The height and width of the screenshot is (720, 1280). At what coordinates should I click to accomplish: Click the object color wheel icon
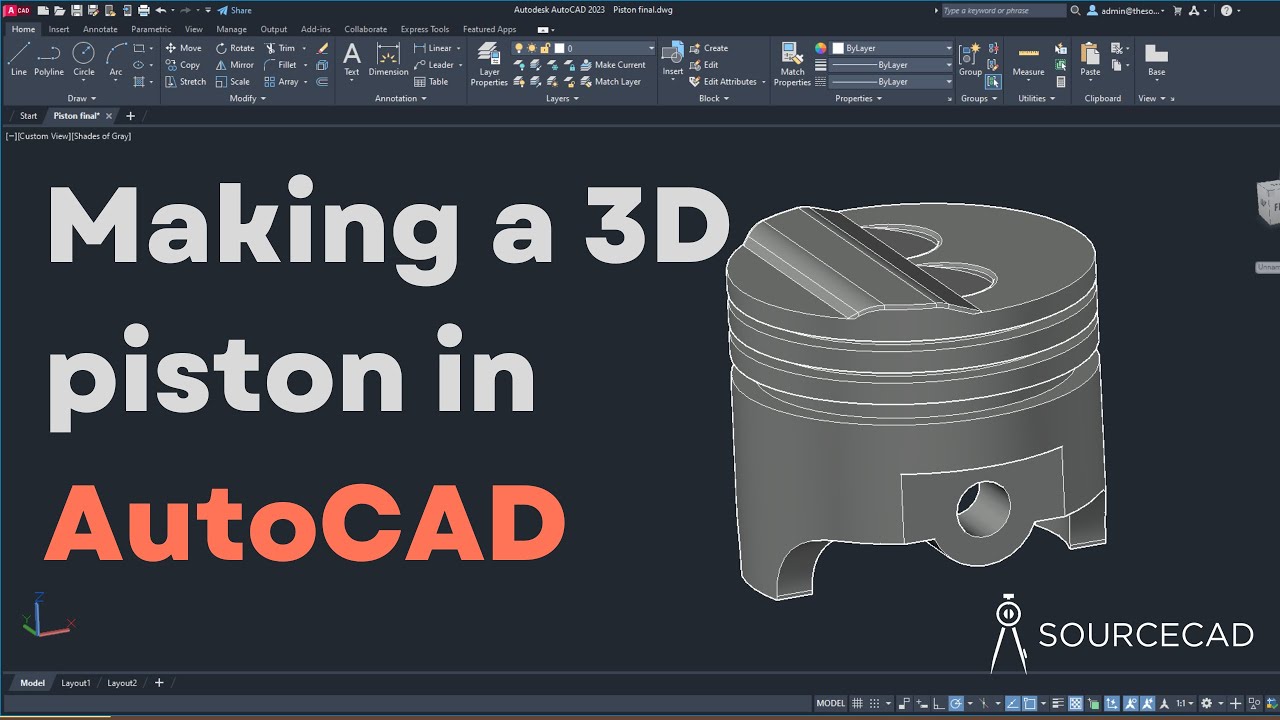[820, 48]
